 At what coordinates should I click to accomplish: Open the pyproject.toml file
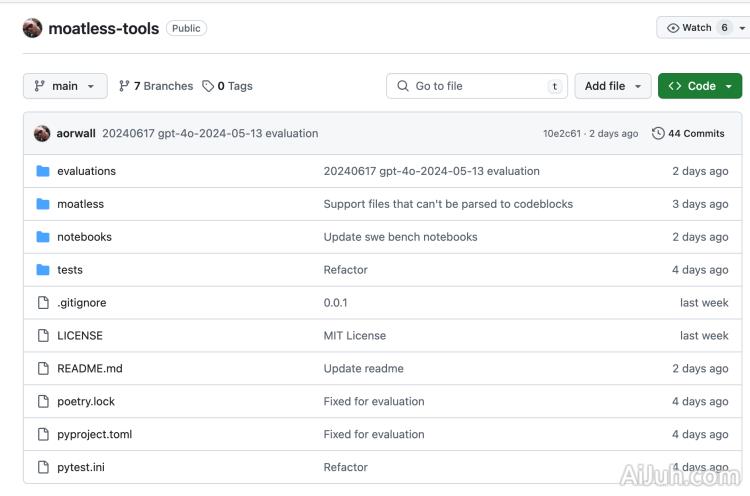point(94,434)
